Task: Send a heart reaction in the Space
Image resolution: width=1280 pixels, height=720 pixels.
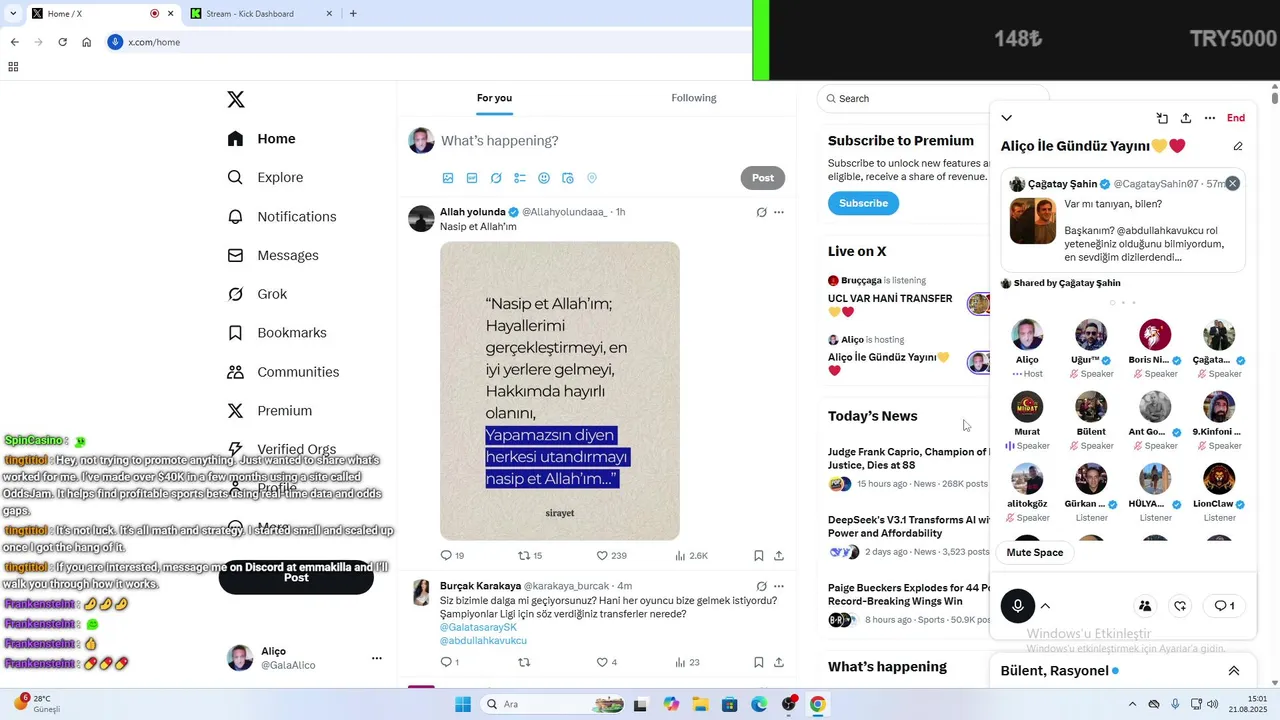Action: tap(1180, 606)
